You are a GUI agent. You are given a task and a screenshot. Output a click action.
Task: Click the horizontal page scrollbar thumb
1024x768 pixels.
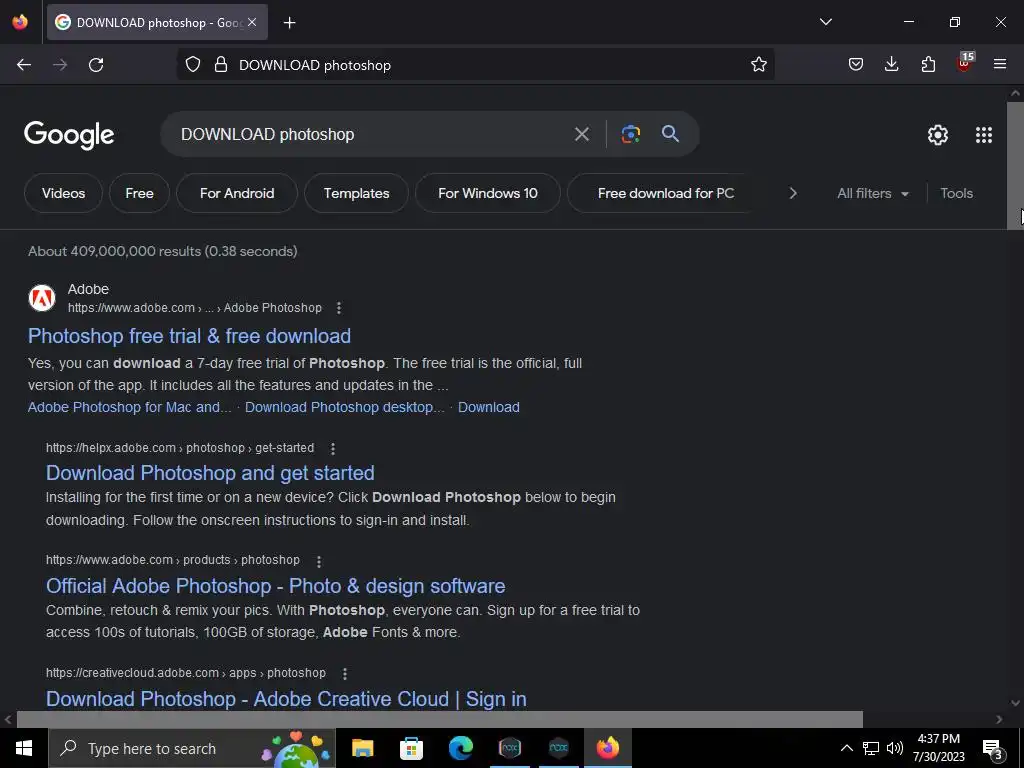coord(440,719)
